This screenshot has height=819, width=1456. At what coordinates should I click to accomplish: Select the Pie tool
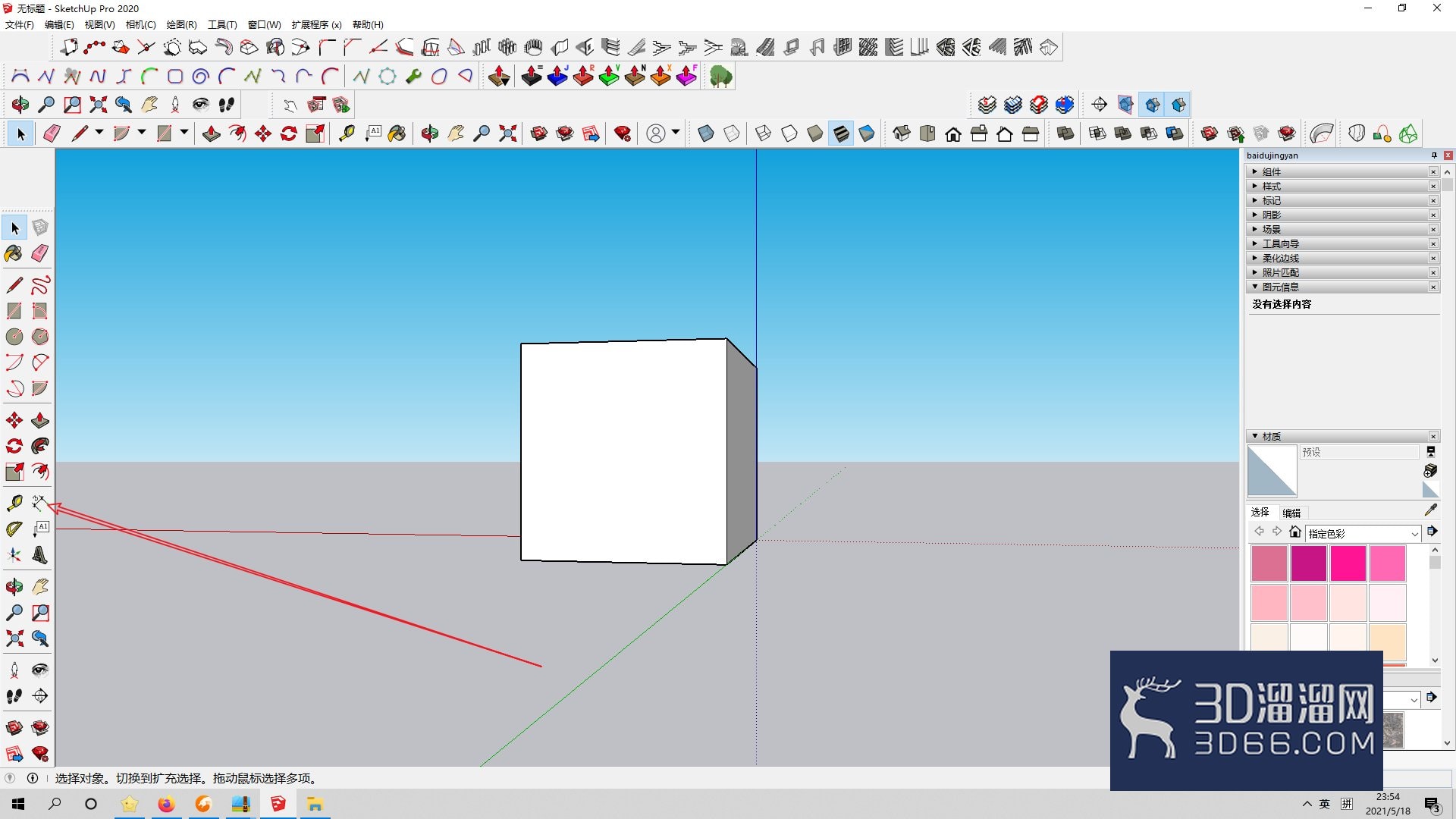coord(40,388)
